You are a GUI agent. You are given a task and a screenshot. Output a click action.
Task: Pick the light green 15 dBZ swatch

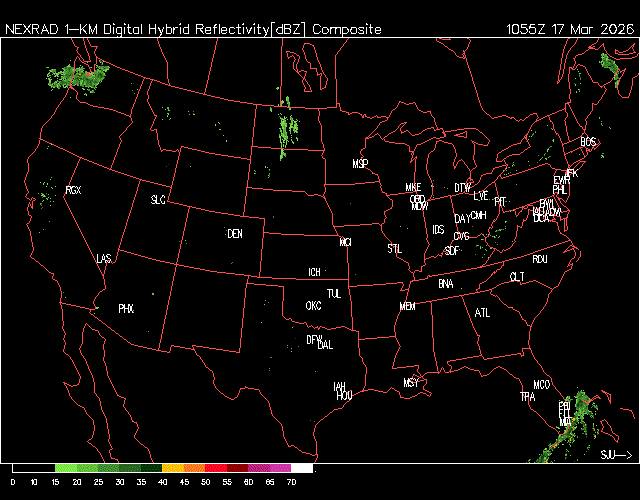pos(66,468)
